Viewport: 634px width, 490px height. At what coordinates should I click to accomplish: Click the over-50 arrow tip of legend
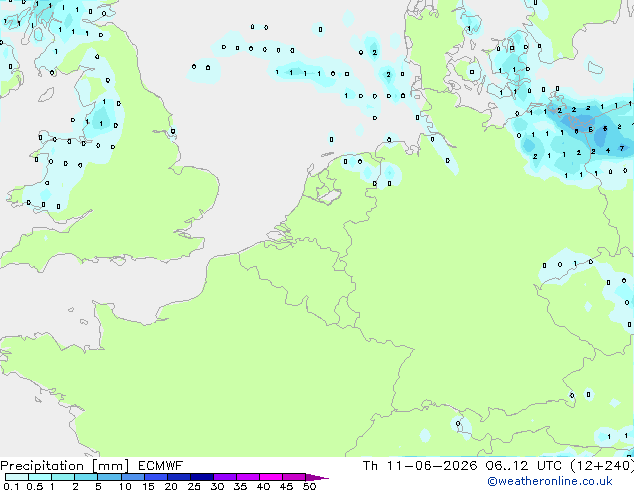[x=318, y=477]
